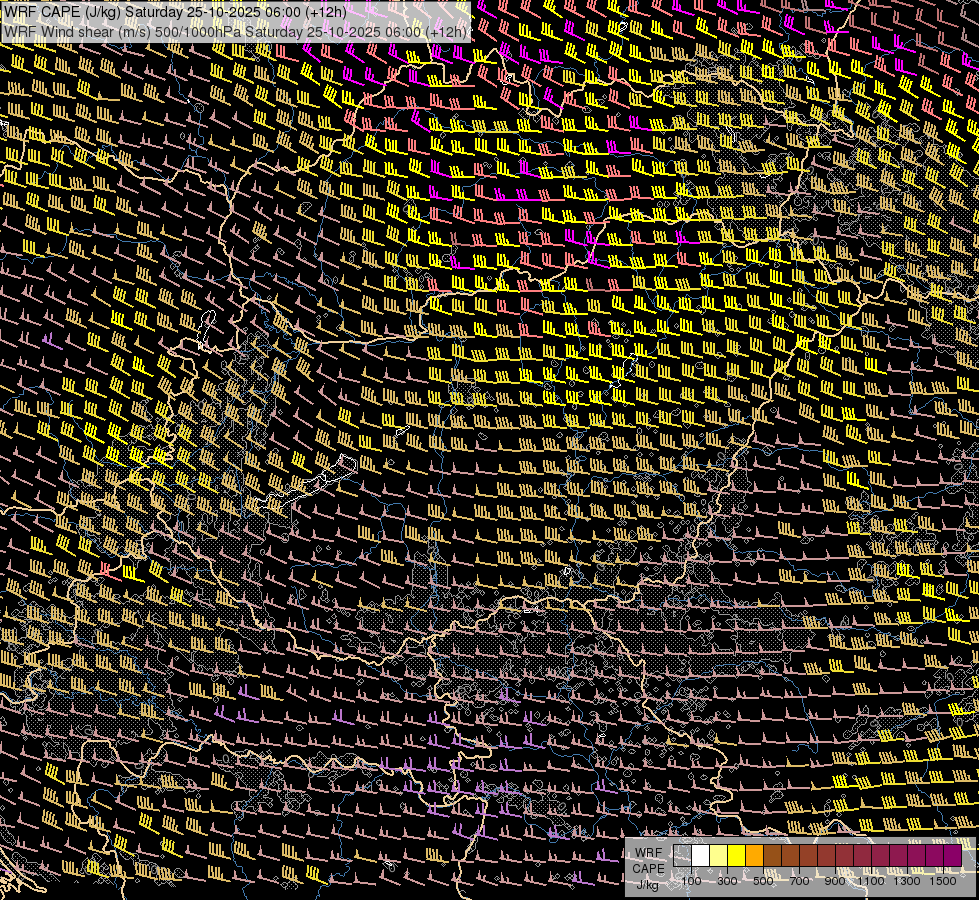Click the 'J/kg' unit label in the legend

pyautogui.click(x=647, y=885)
